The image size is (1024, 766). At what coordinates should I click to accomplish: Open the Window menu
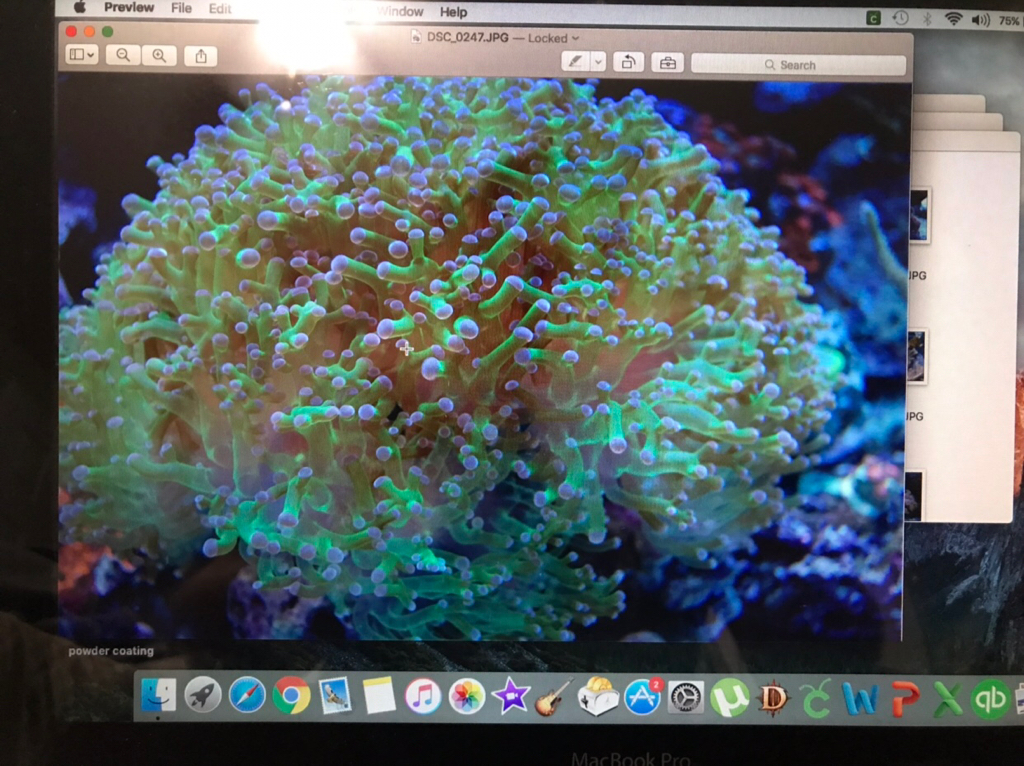(x=400, y=12)
